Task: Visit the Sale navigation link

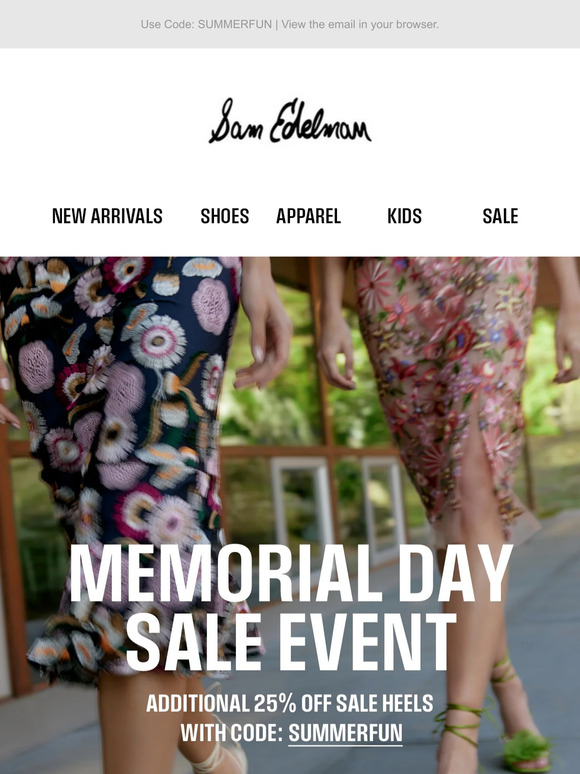Action: click(x=500, y=216)
